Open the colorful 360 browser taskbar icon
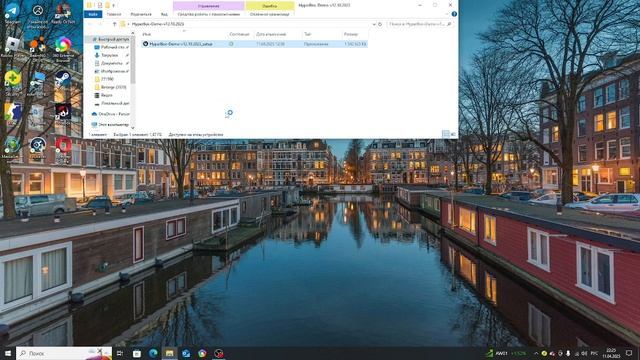640x360 pixels. [x=202, y=353]
